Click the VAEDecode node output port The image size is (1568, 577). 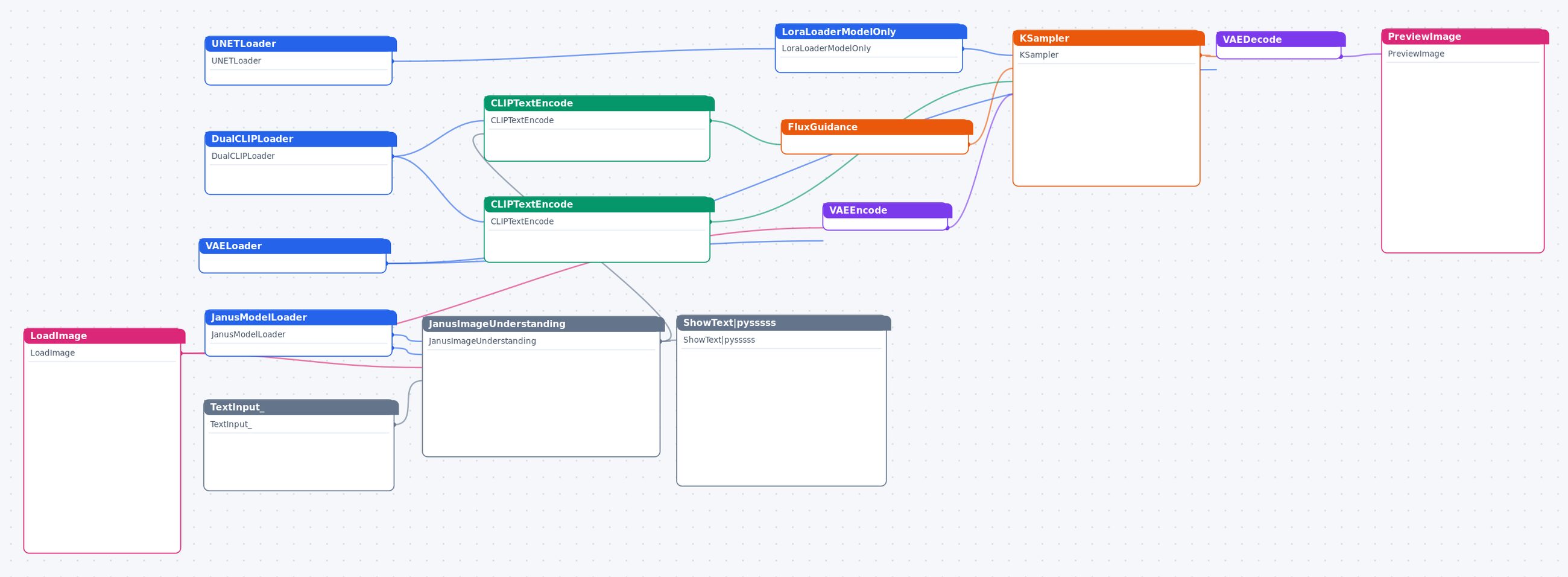(x=1341, y=57)
